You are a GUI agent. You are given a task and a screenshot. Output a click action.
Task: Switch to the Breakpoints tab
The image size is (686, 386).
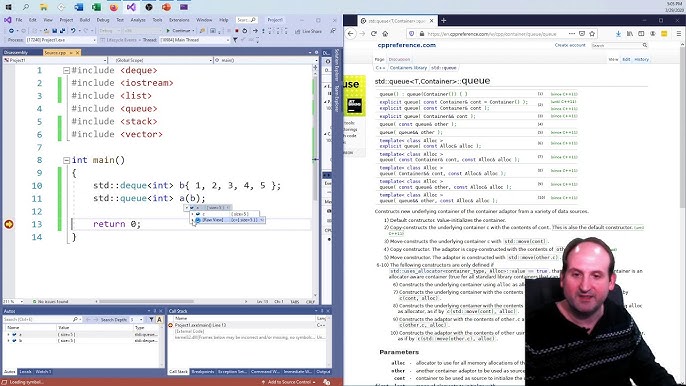(203, 372)
